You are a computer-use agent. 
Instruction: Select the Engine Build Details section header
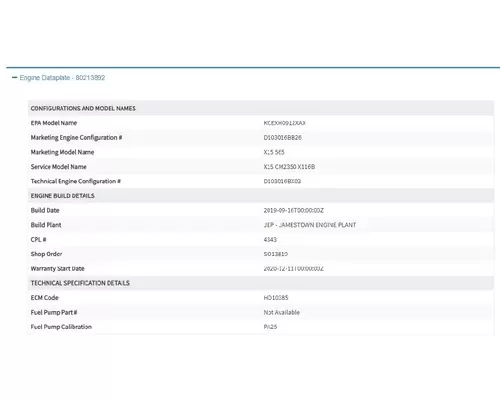tap(63, 196)
